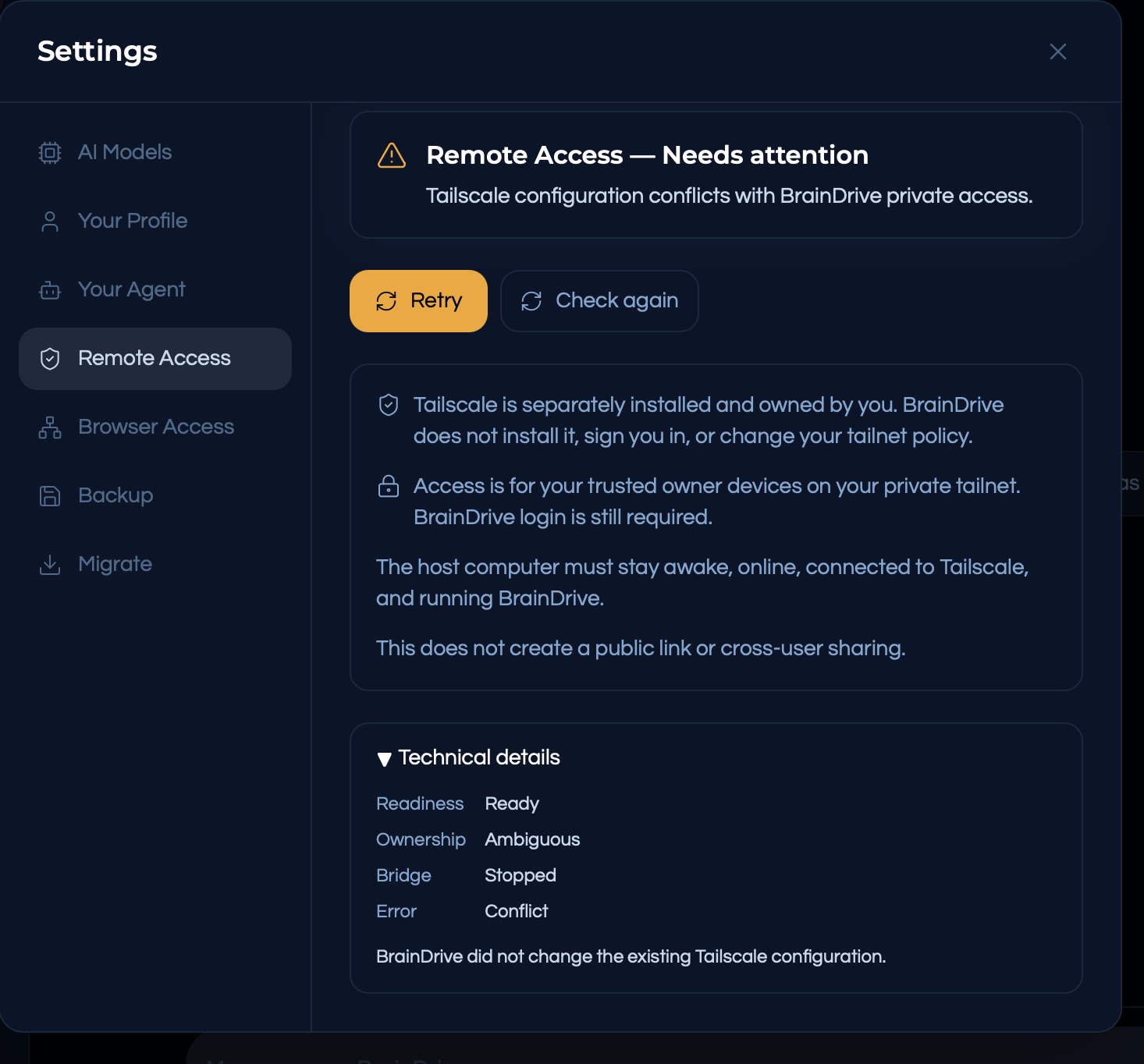This screenshot has height=1064, width=1144.
Task: Click the trusted owner devices access paragraph
Action: coord(717,502)
